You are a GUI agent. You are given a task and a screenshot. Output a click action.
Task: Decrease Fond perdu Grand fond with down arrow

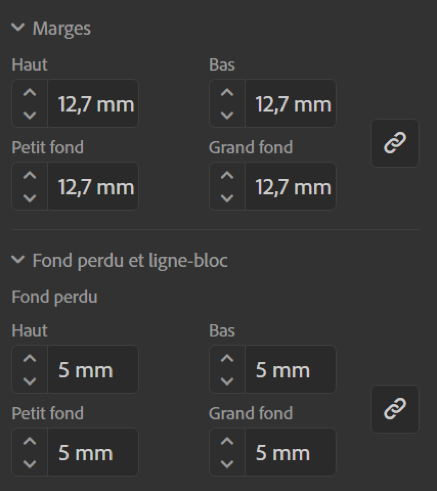coord(227,464)
